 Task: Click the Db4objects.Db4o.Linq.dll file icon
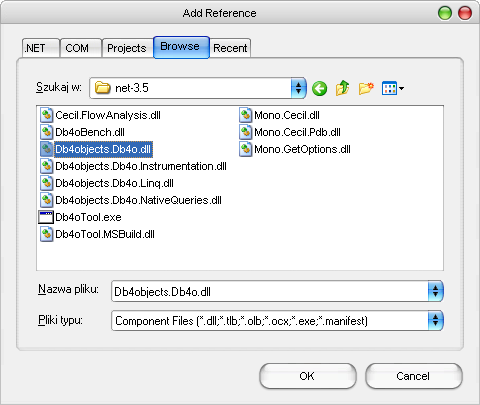pos(46,183)
